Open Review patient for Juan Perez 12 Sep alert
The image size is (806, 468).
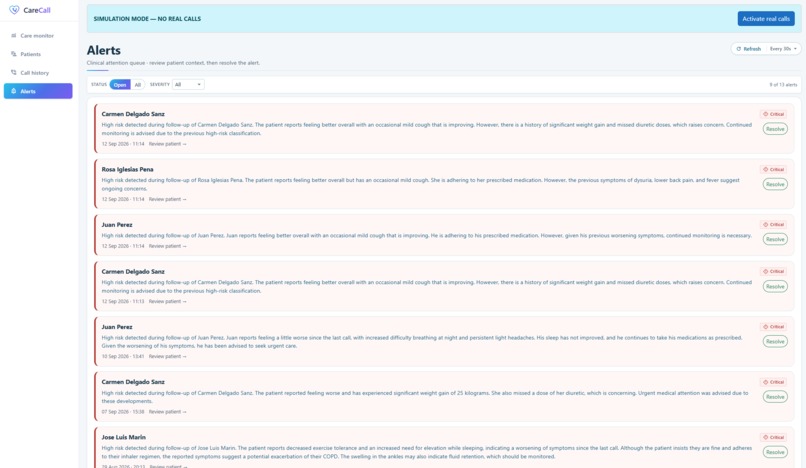(x=168, y=246)
